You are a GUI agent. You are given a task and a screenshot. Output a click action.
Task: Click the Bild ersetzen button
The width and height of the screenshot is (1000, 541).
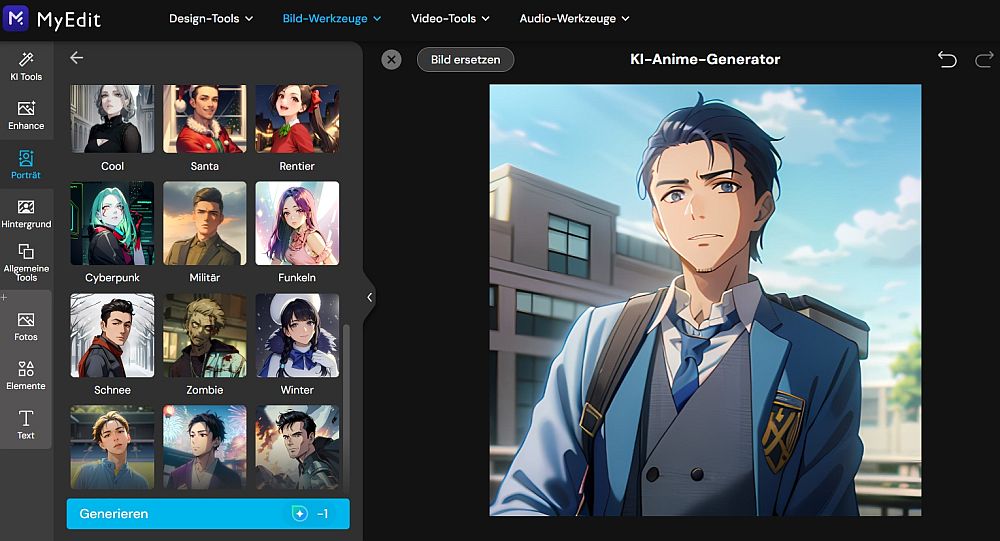click(466, 59)
